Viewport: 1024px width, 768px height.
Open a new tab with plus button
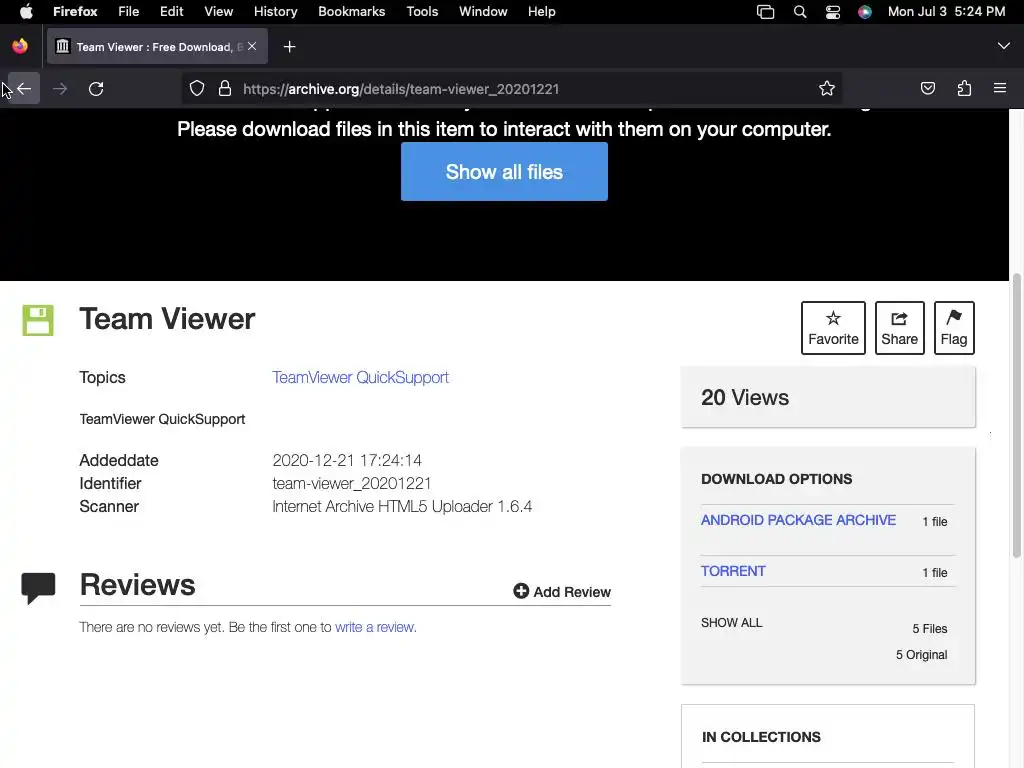tap(289, 46)
